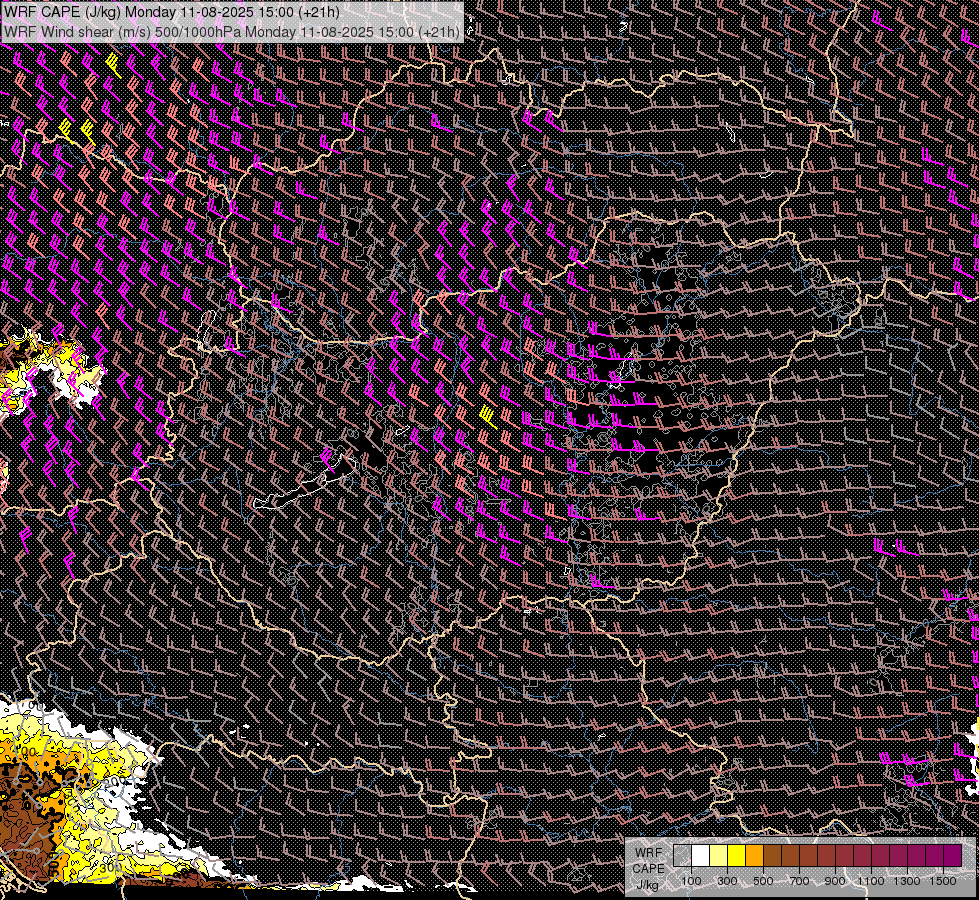
Task: Select the orange CAPE legend swatch
Action: click(754, 855)
